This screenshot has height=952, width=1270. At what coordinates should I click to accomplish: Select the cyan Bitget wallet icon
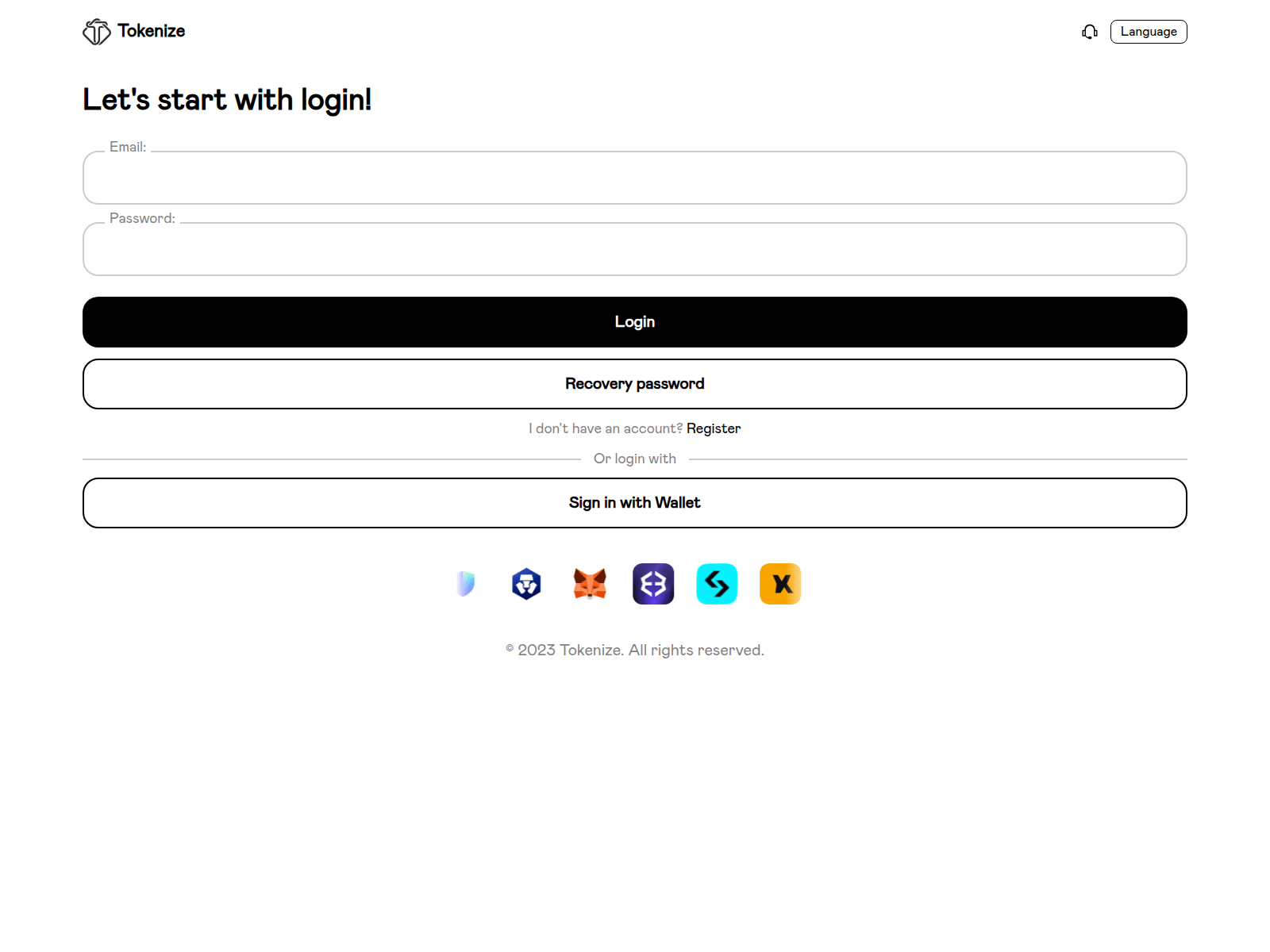point(717,584)
